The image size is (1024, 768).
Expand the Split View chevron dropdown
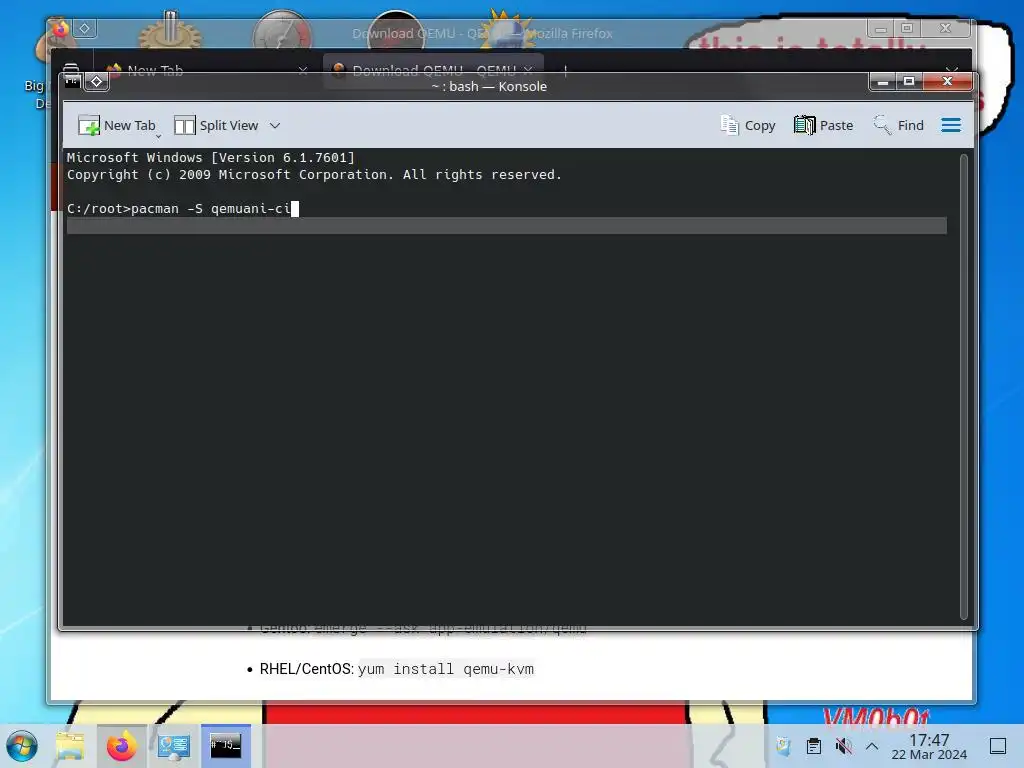(275, 125)
